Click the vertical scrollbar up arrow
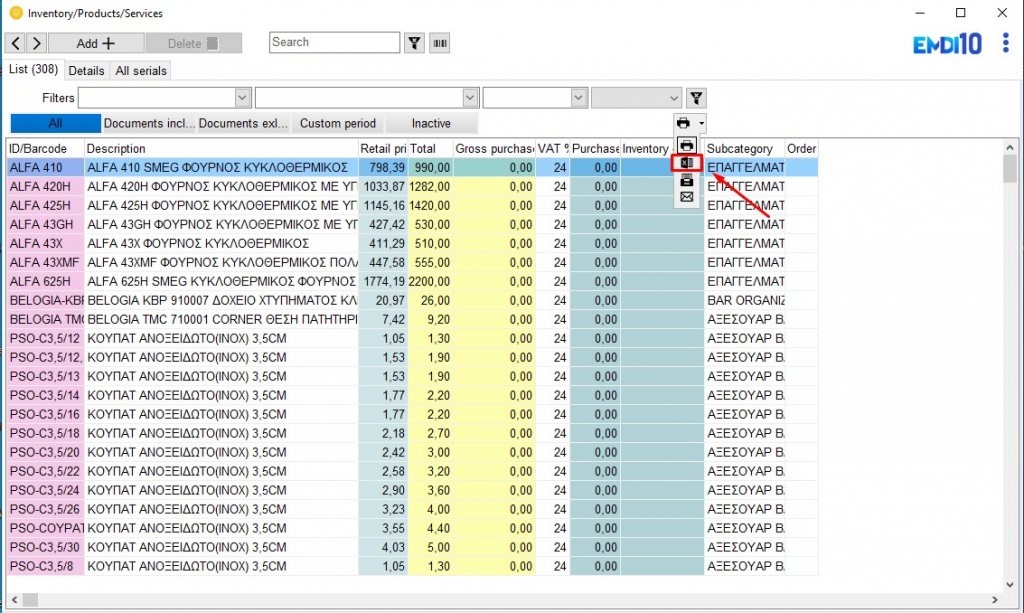The image size is (1024, 613). pos(1010,148)
